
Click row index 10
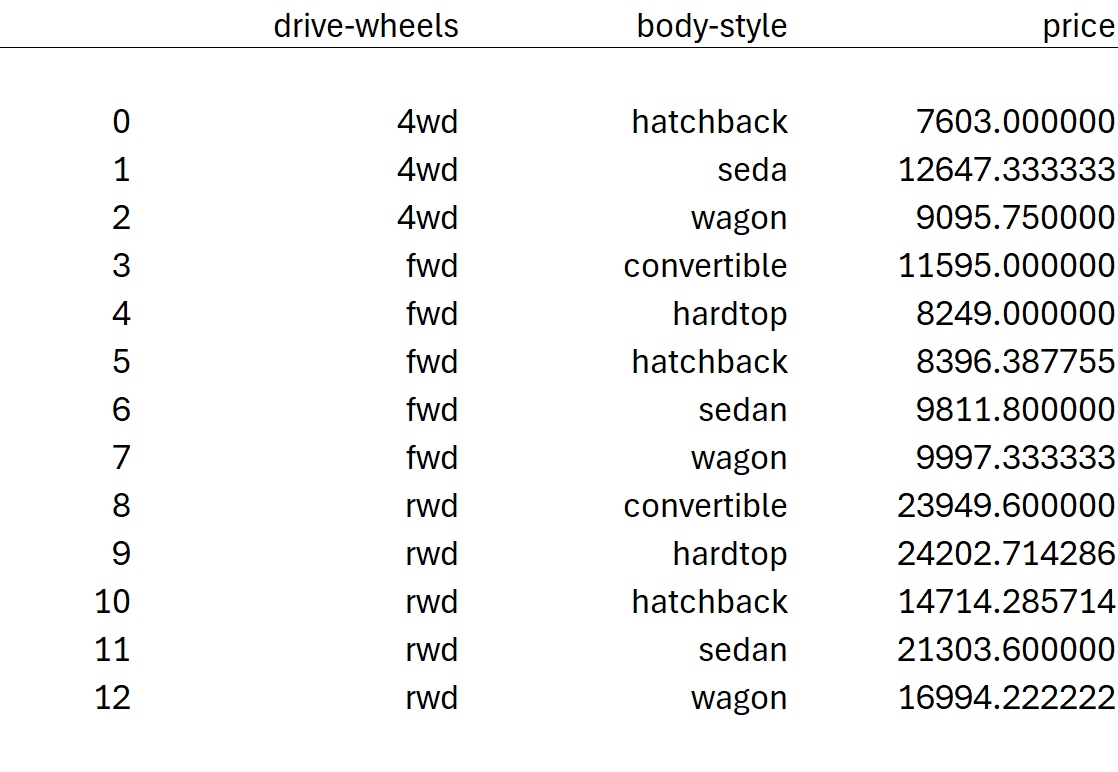coord(112,602)
